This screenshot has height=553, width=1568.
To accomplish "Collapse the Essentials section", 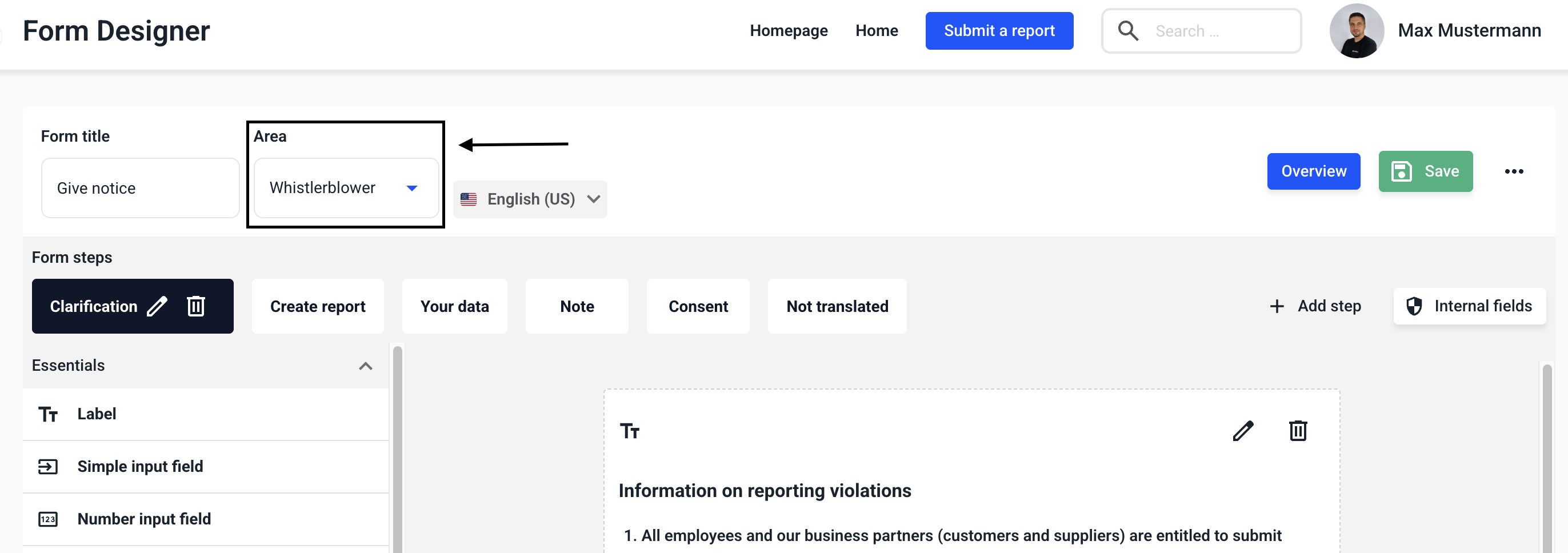I will click(365, 366).
